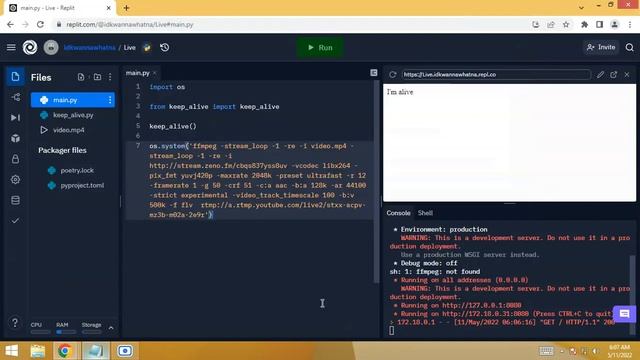
Task: Open the Chrome tab search dropdown arrow
Action: [581, 7]
